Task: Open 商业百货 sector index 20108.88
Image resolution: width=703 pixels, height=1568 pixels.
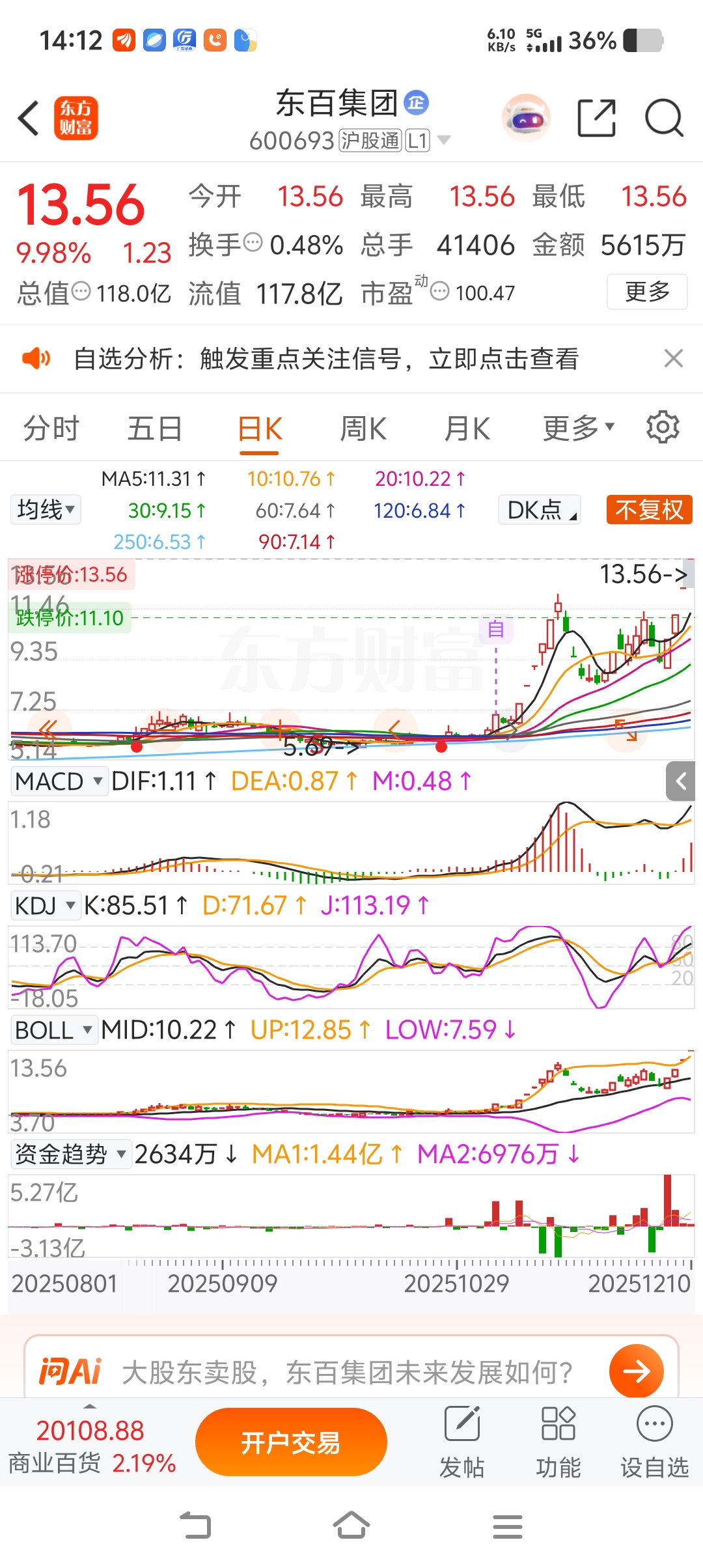Action: 91,1446
